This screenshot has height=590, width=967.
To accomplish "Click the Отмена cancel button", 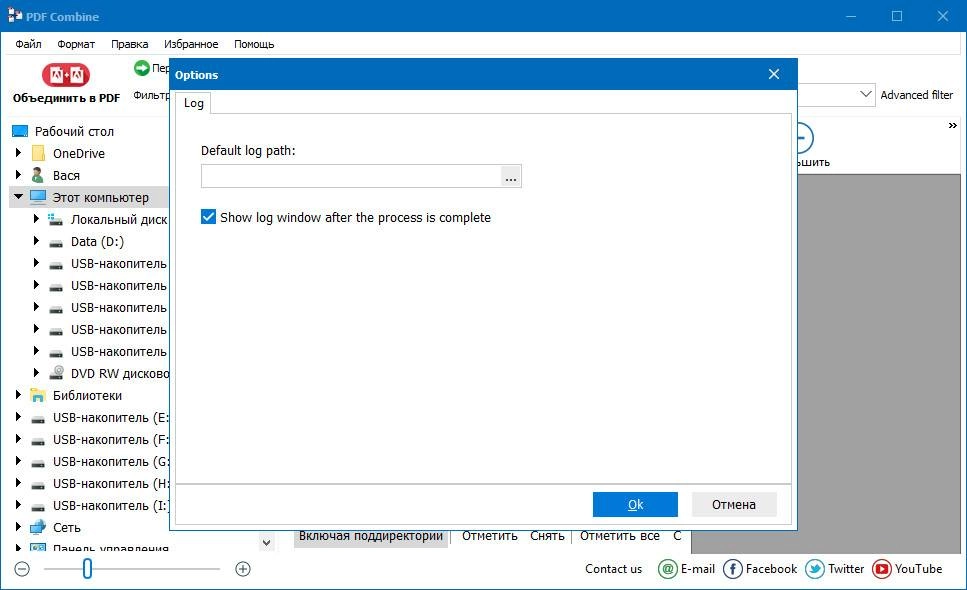I will coord(734,504).
